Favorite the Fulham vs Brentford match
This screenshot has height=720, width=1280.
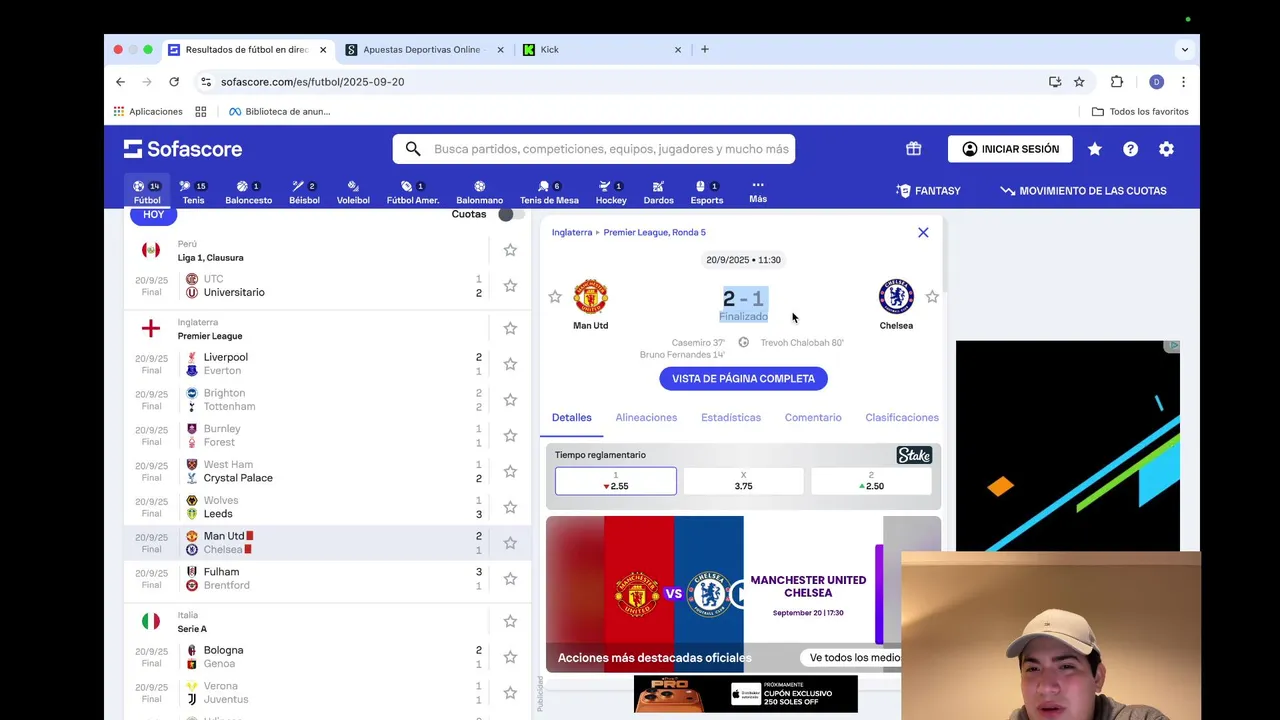point(510,579)
